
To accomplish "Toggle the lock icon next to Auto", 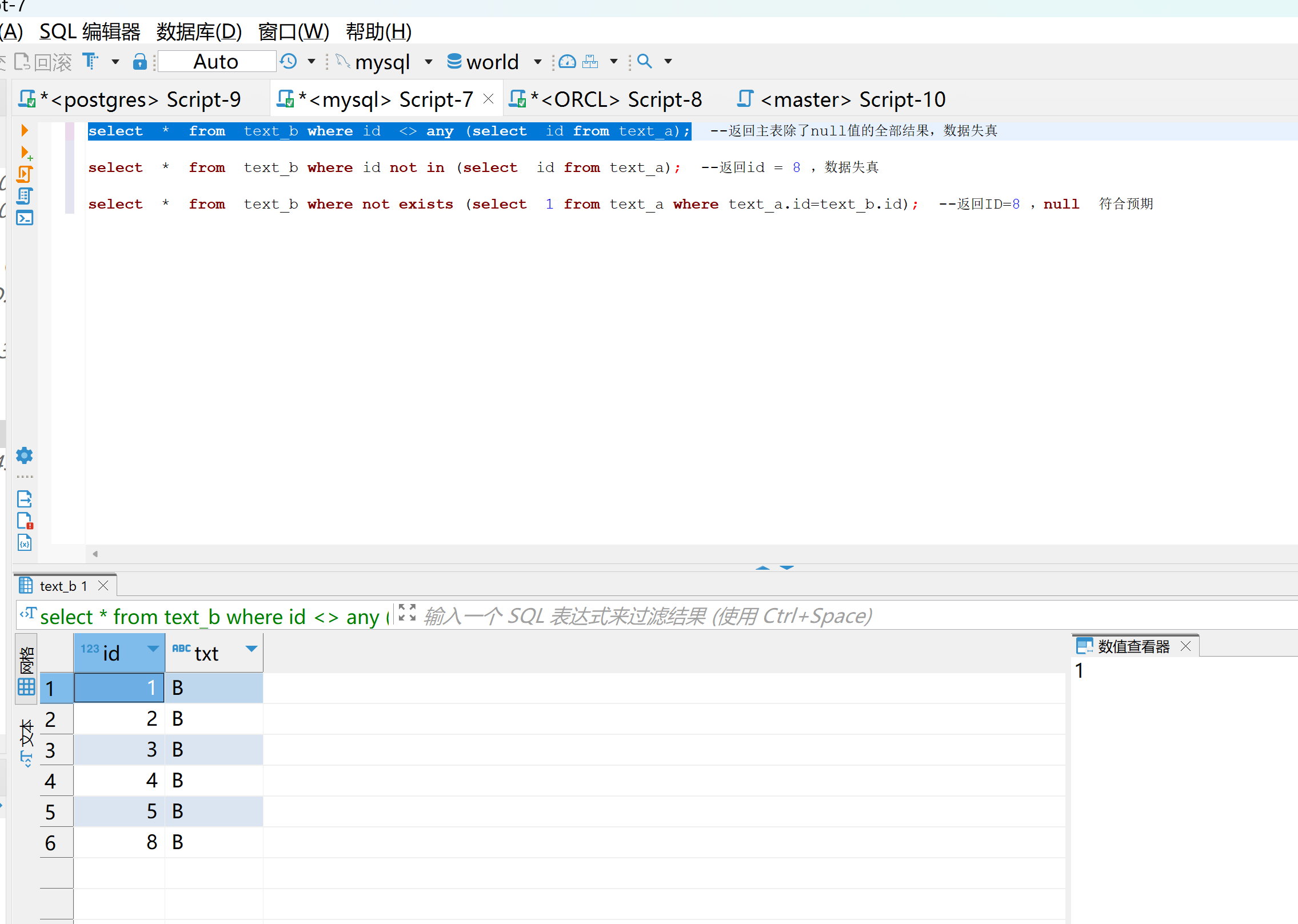I will [x=139, y=61].
